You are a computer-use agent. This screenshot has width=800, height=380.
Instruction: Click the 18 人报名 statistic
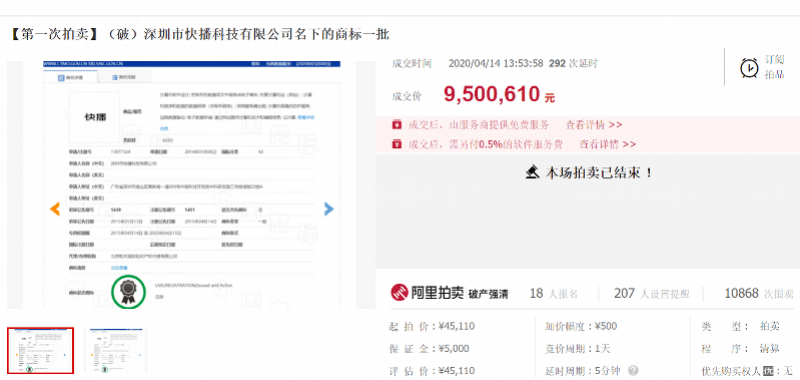554,293
